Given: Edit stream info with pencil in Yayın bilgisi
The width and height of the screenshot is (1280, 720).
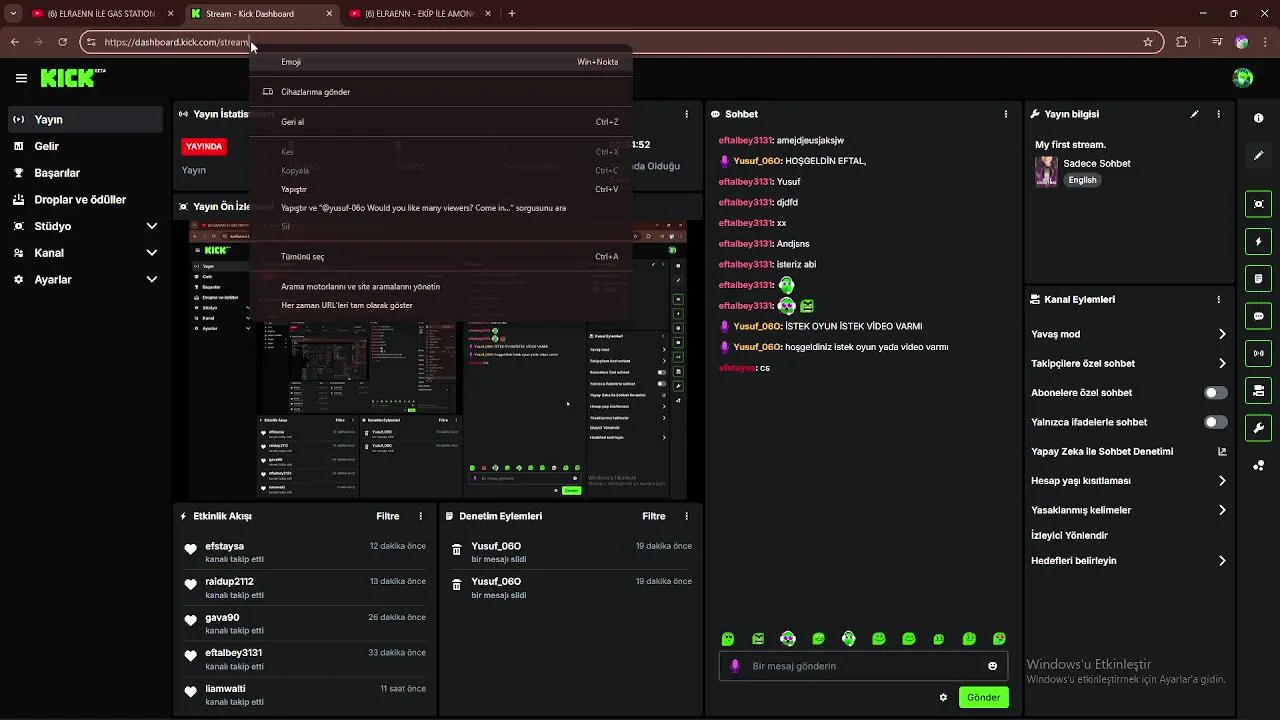Looking at the screenshot, I should tap(1194, 114).
